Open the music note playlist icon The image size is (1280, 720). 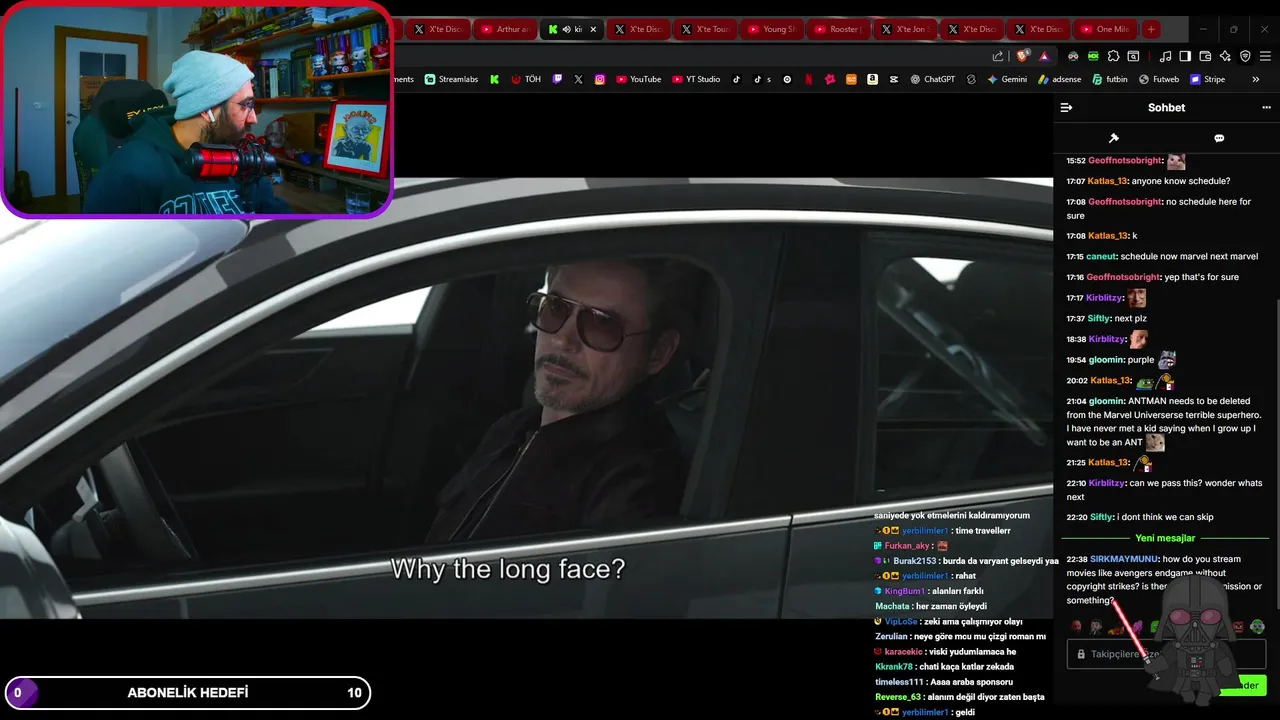1165,56
